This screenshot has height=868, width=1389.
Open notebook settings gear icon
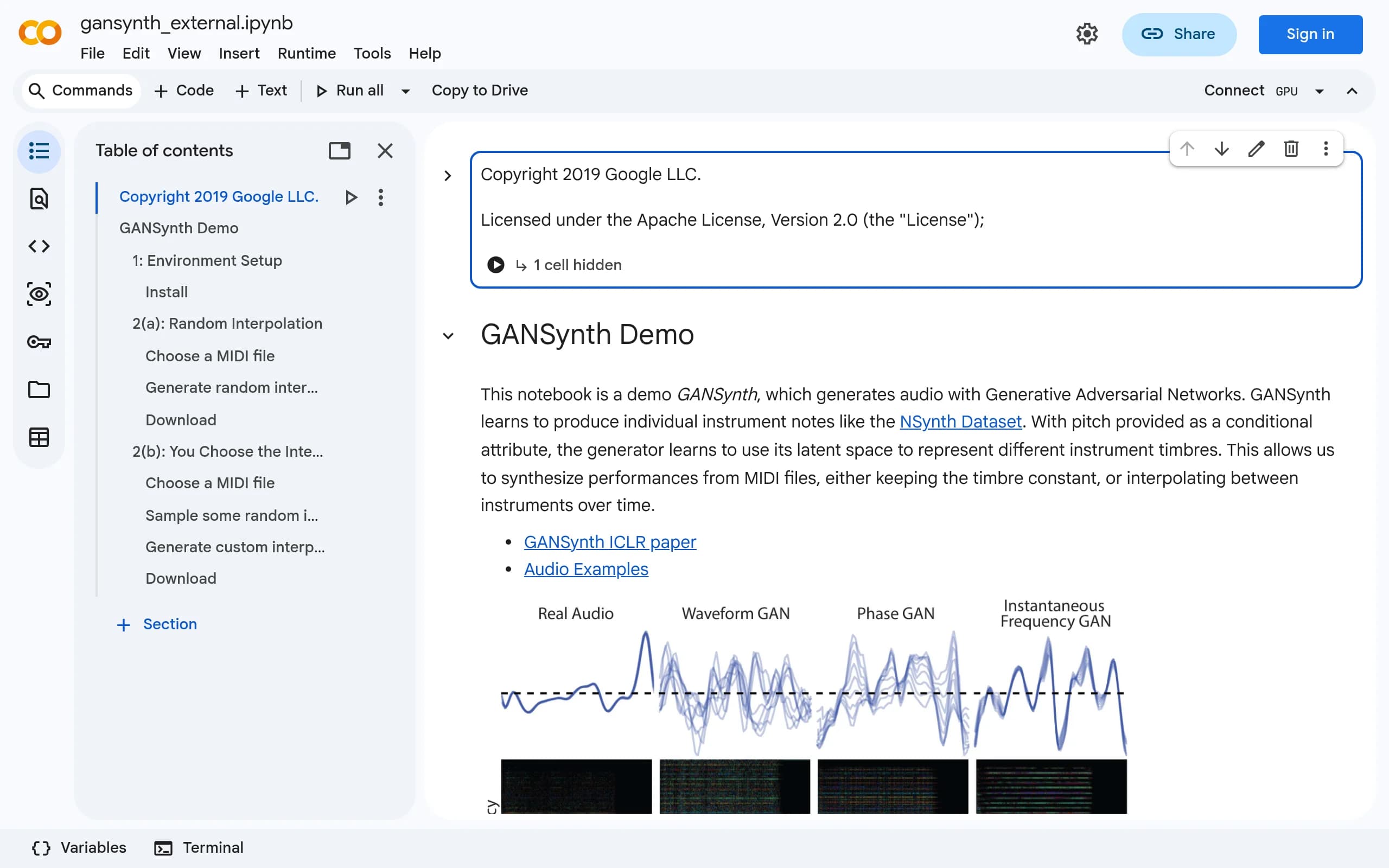click(1087, 34)
